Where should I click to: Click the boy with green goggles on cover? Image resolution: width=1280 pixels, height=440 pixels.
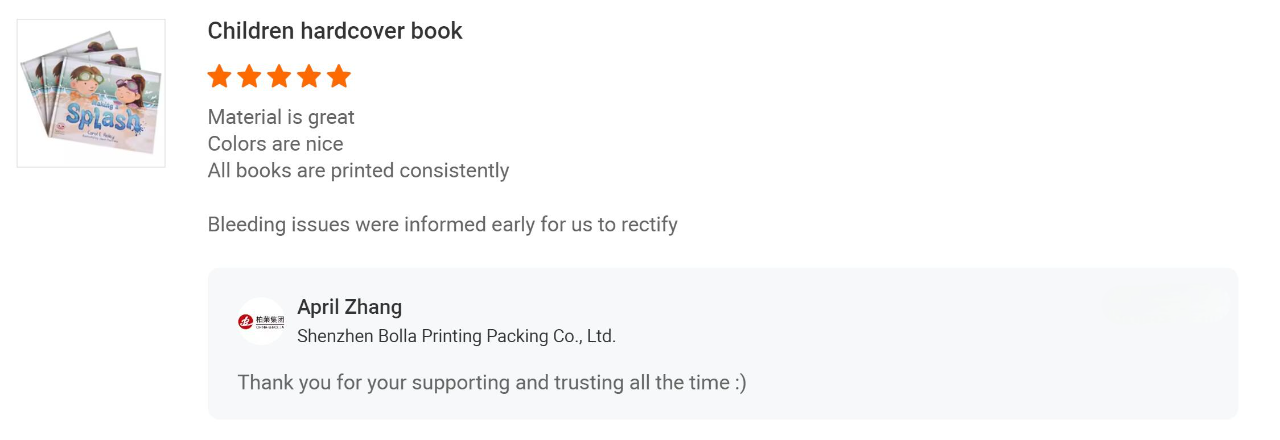tap(89, 82)
